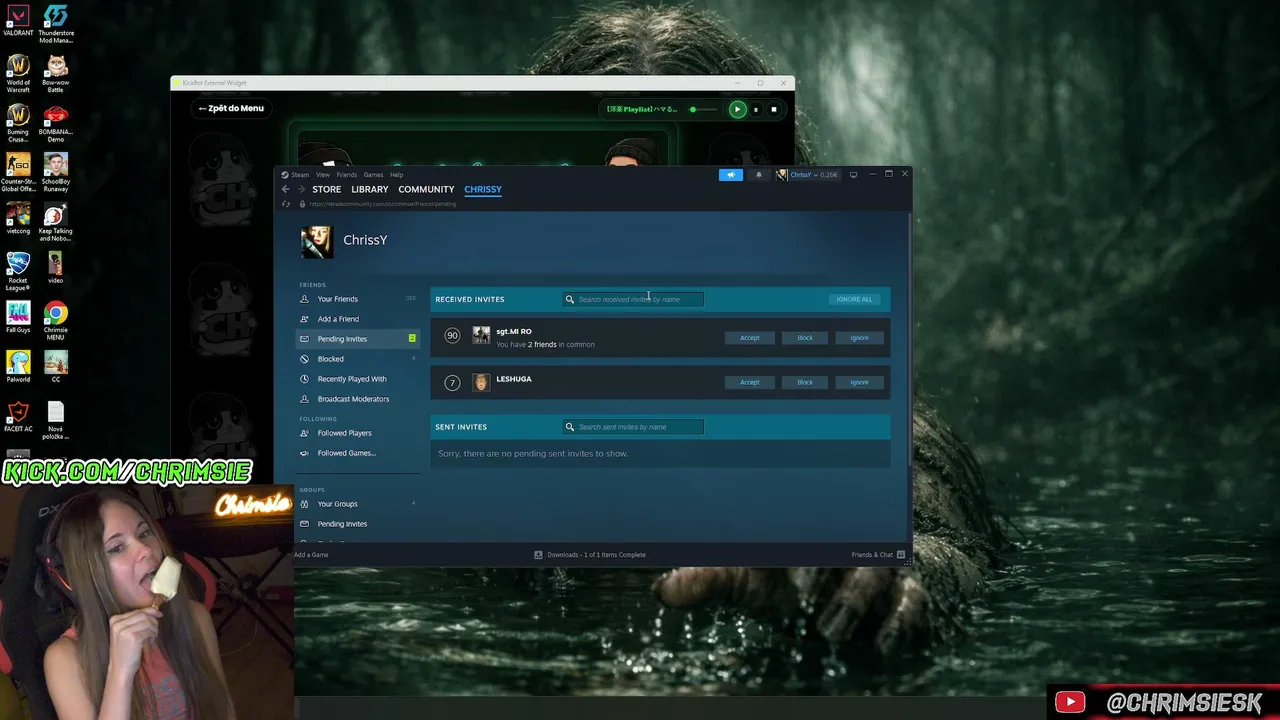The image size is (1280, 720).
Task: Open the Steam menu
Action: pyautogui.click(x=300, y=175)
